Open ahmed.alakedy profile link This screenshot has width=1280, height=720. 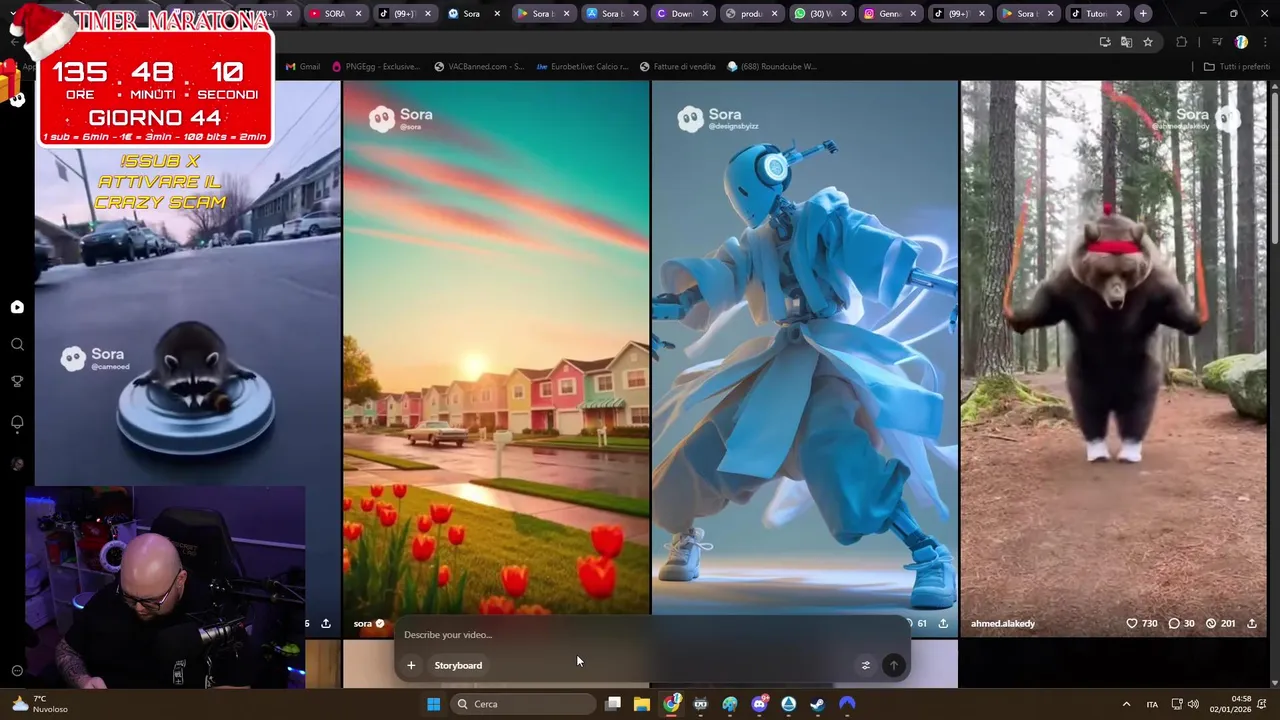click(1003, 623)
